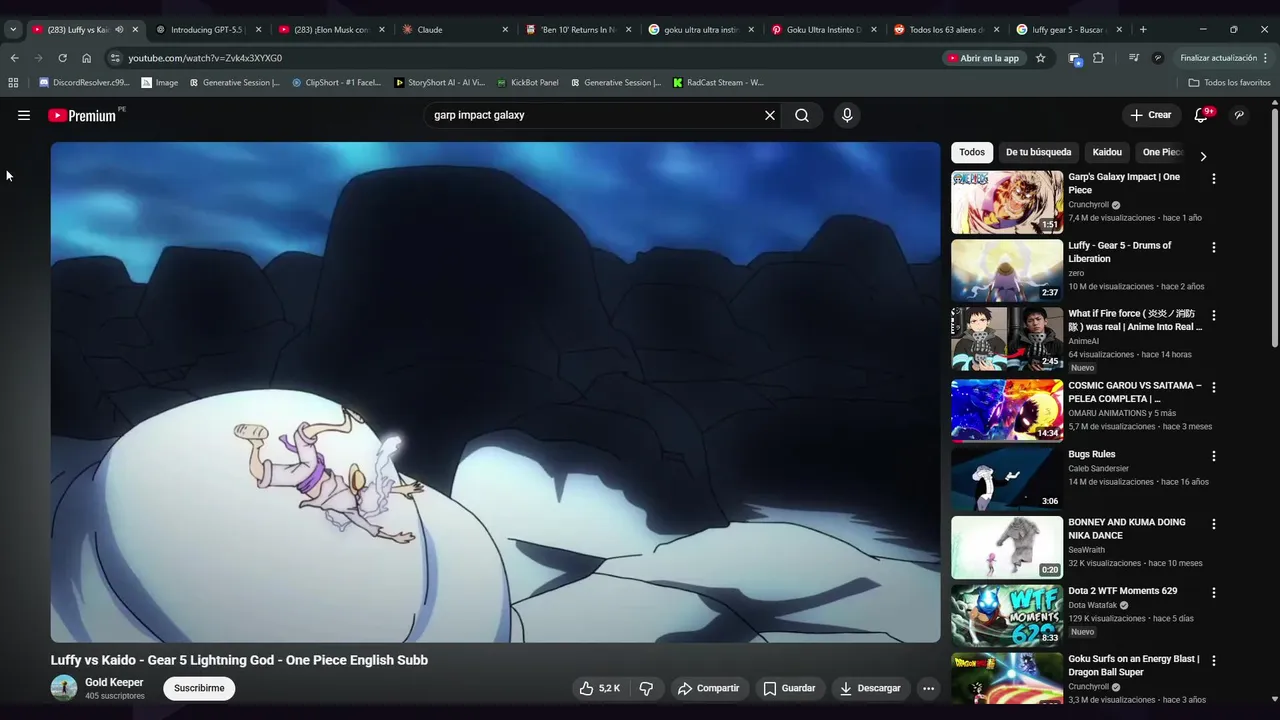
Task: Open Dota 2 WTF Moments thumbnail
Action: pos(1007,615)
